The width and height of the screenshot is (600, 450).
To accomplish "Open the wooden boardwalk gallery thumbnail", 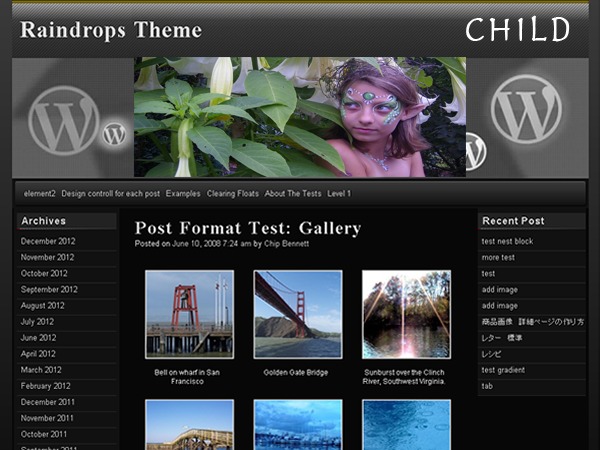I will point(189,424).
